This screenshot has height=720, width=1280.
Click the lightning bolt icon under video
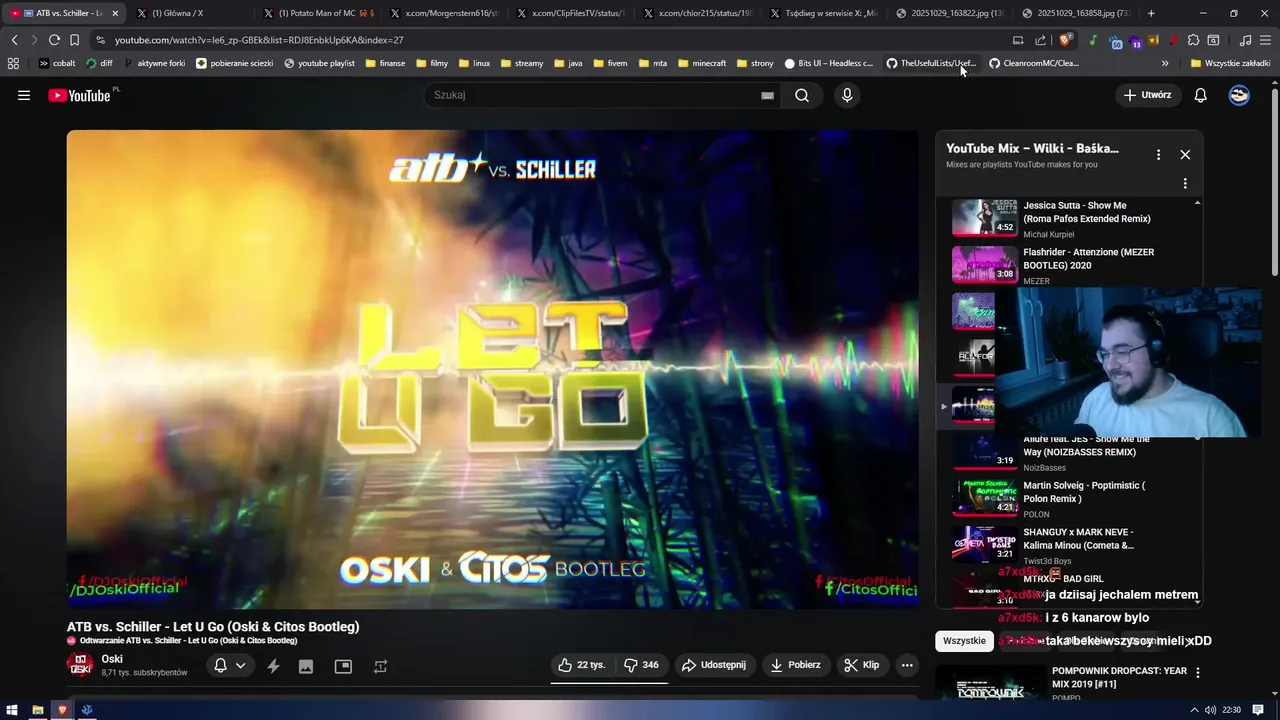tap(273, 666)
